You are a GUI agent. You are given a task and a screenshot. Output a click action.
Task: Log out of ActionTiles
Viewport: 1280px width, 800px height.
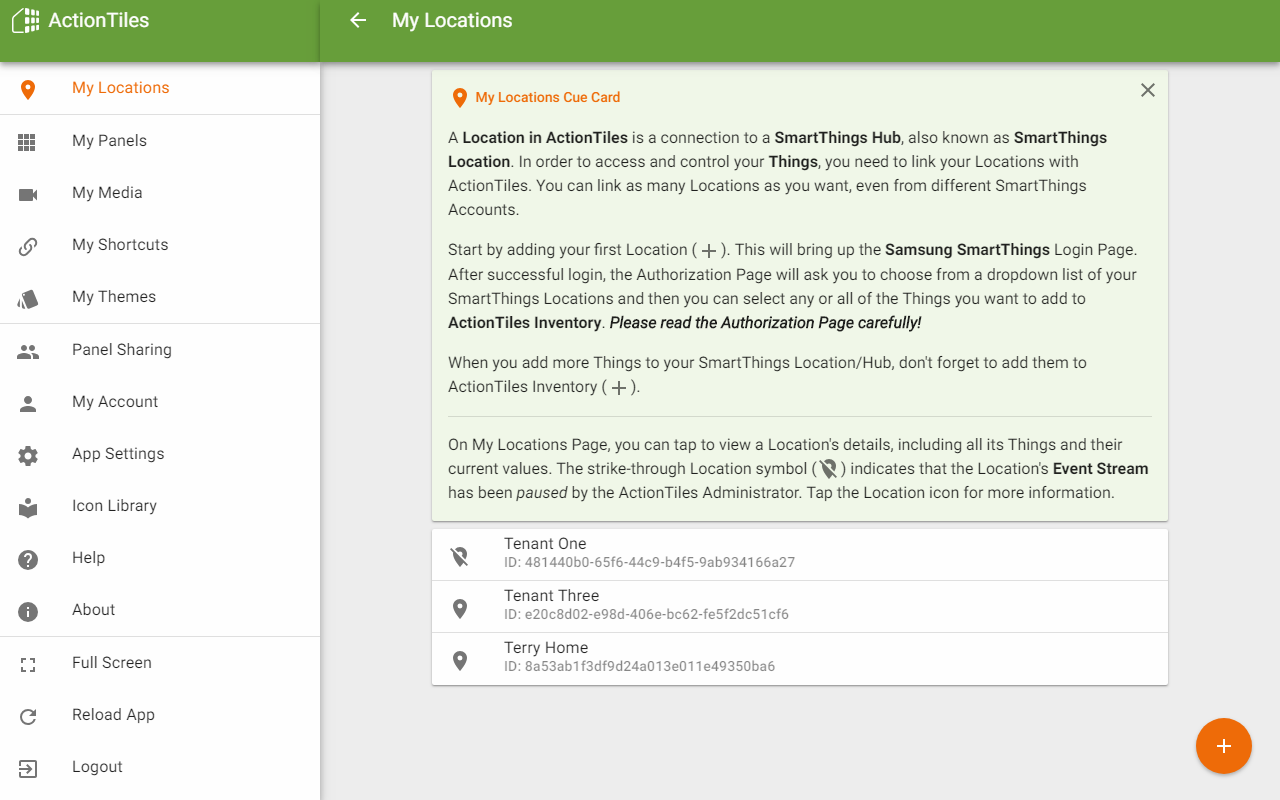[x=97, y=767]
